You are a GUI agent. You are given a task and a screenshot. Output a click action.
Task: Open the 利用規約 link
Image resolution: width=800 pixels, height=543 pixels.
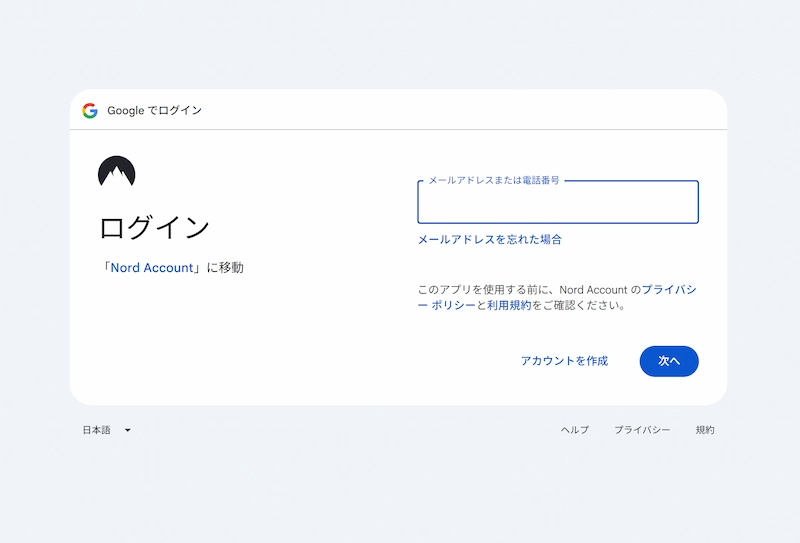(509, 305)
